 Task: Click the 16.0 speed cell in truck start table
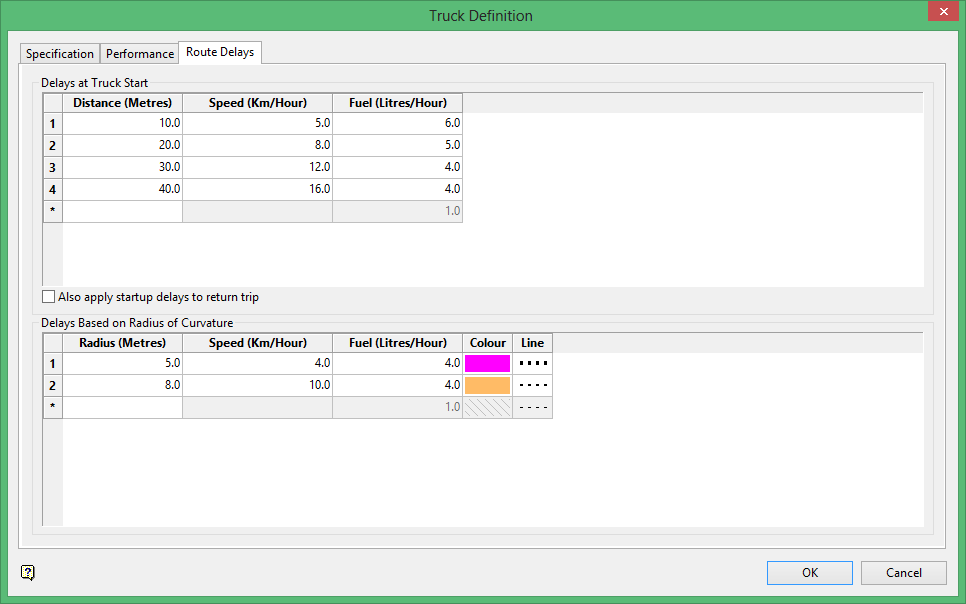258,189
